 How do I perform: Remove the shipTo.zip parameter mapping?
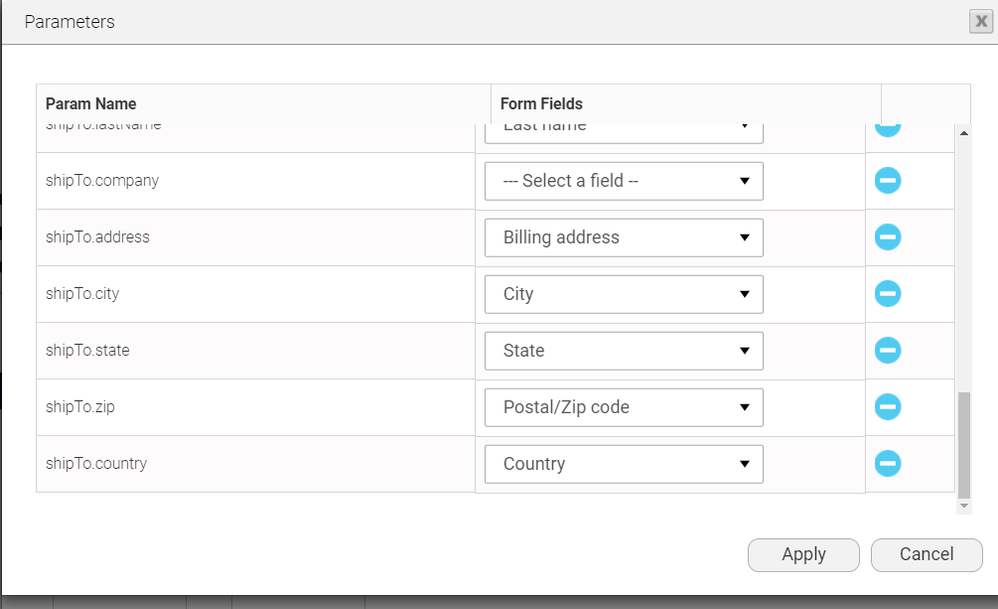(x=888, y=407)
